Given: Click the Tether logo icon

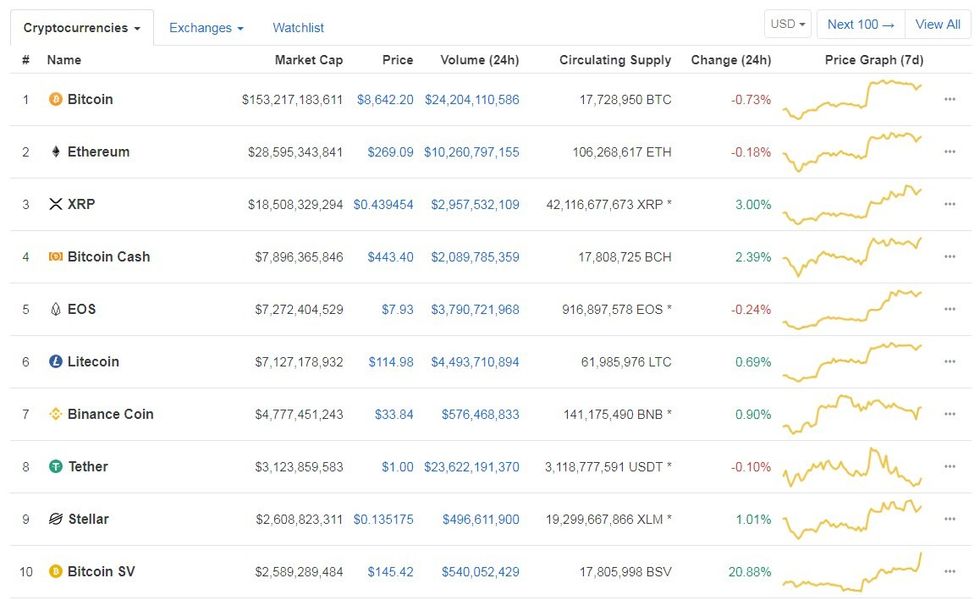Looking at the screenshot, I should pyautogui.click(x=56, y=467).
